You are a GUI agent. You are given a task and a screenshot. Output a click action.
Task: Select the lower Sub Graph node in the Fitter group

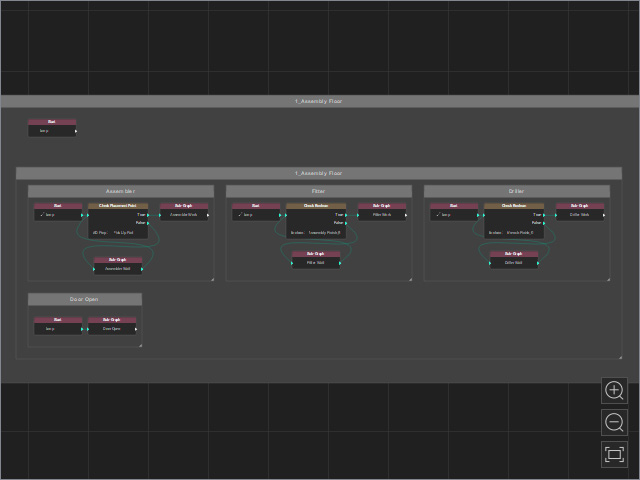tap(316, 260)
